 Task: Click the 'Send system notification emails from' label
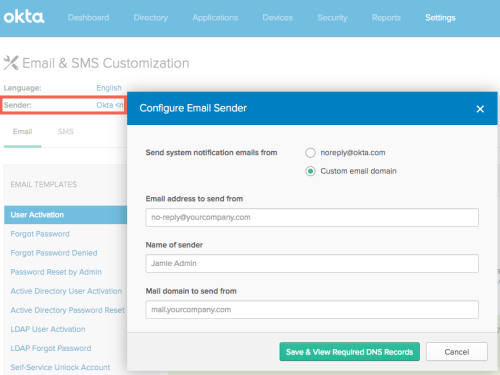[x=211, y=153]
